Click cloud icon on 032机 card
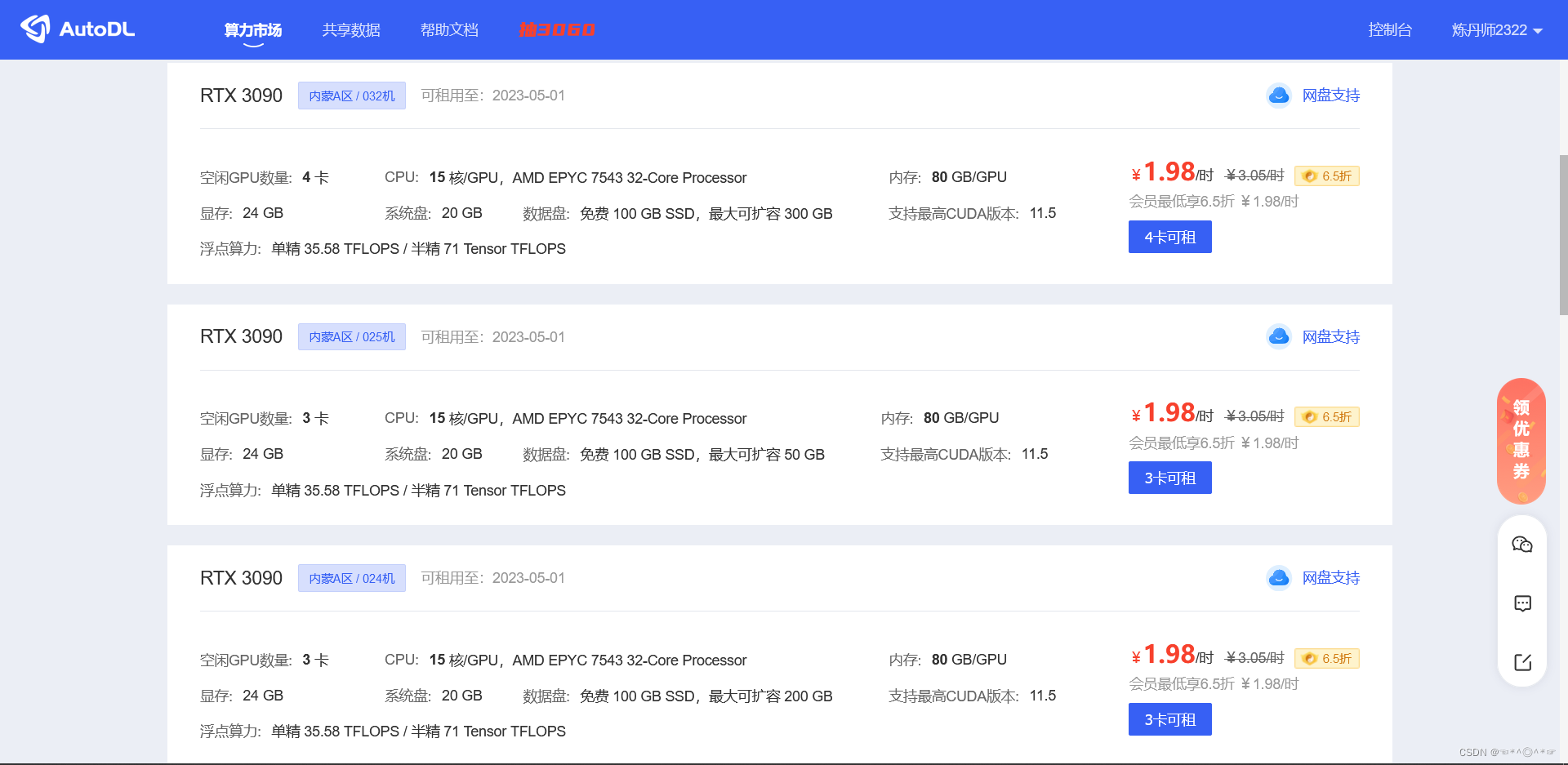 coord(1279,96)
